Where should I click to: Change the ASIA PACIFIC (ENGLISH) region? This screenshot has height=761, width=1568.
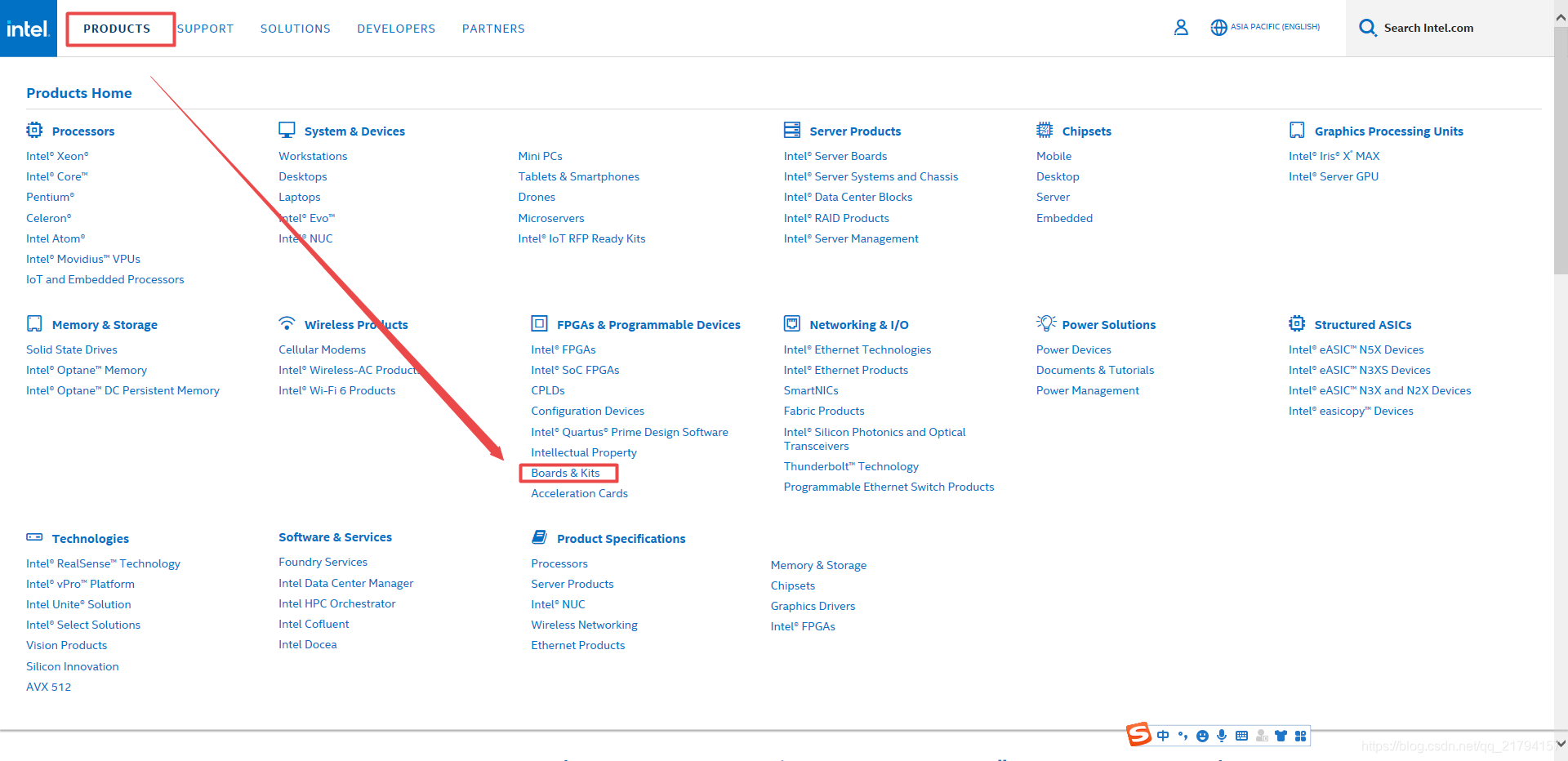coord(1275,27)
